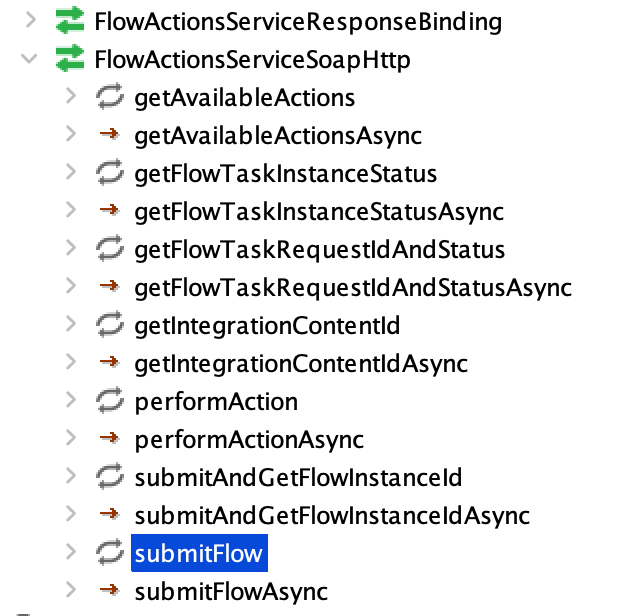Select getFlowTaskInstanceStatusAsync in the tree
The width and height of the screenshot is (632, 616).
(318, 211)
